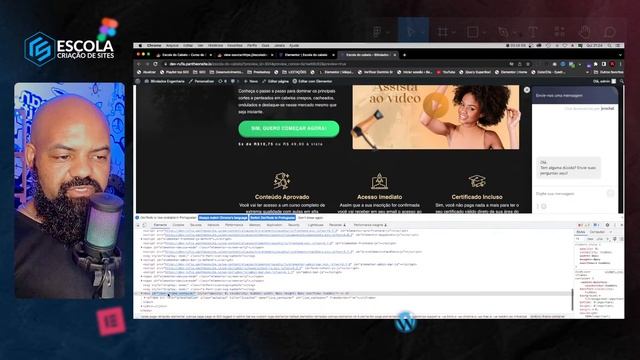Screen dimensions: 640x360
Task: Switch to the first Escola do Cabelo tab
Action: click(184, 55)
